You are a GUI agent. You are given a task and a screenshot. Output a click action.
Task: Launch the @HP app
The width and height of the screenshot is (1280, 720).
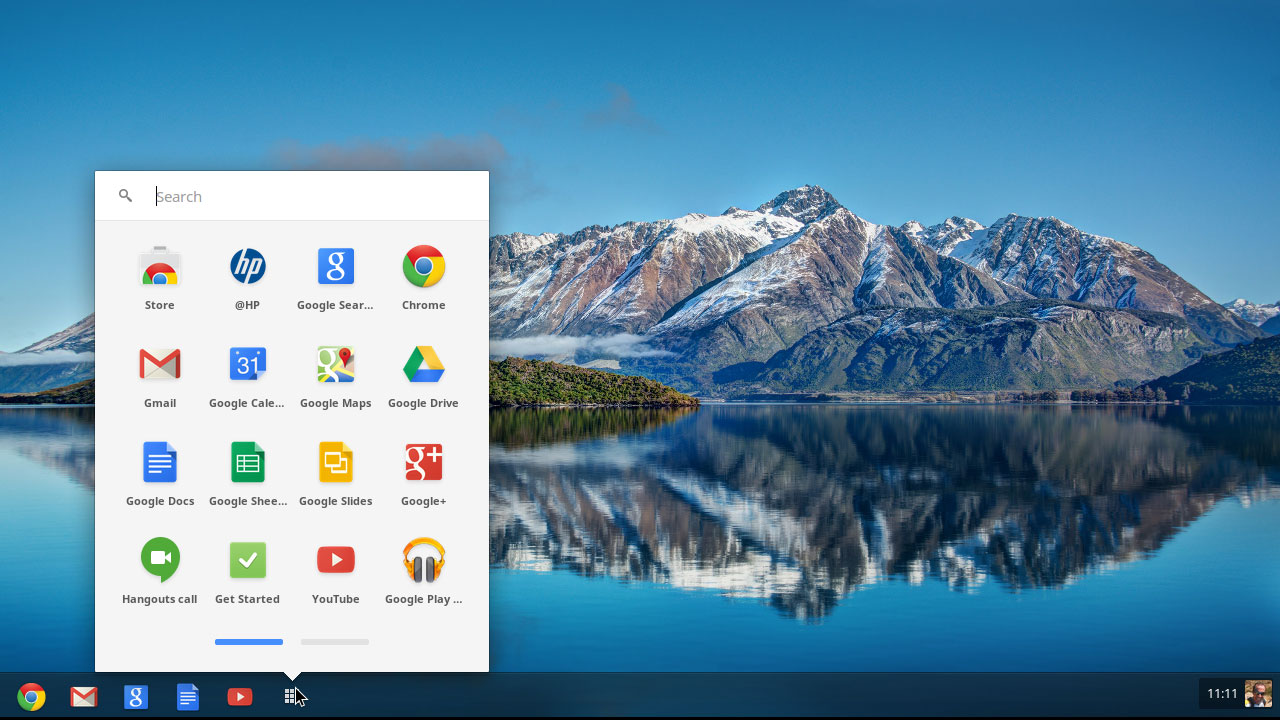tap(248, 267)
